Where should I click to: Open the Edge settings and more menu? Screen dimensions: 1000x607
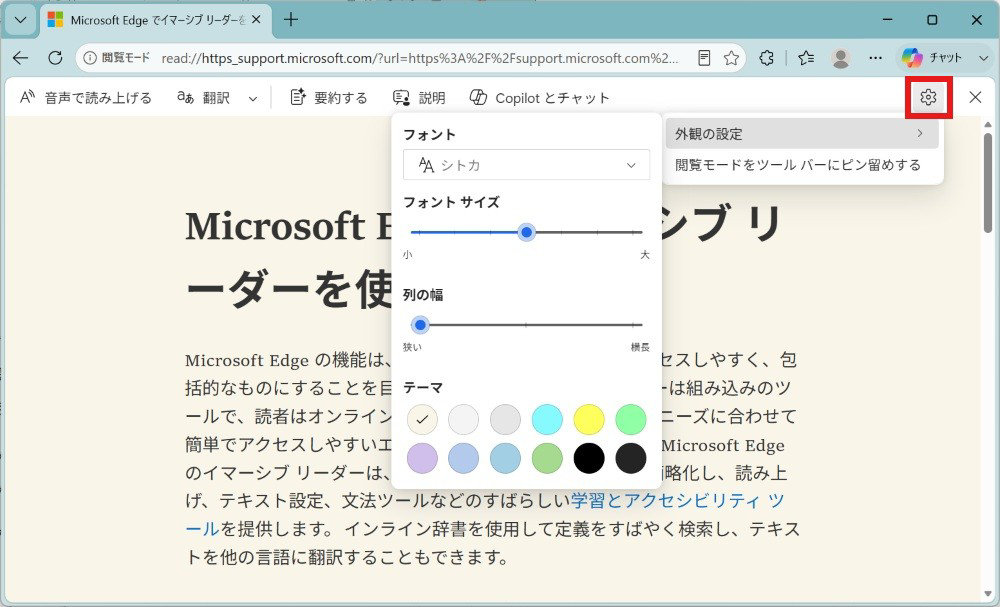click(x=876, y=58)
